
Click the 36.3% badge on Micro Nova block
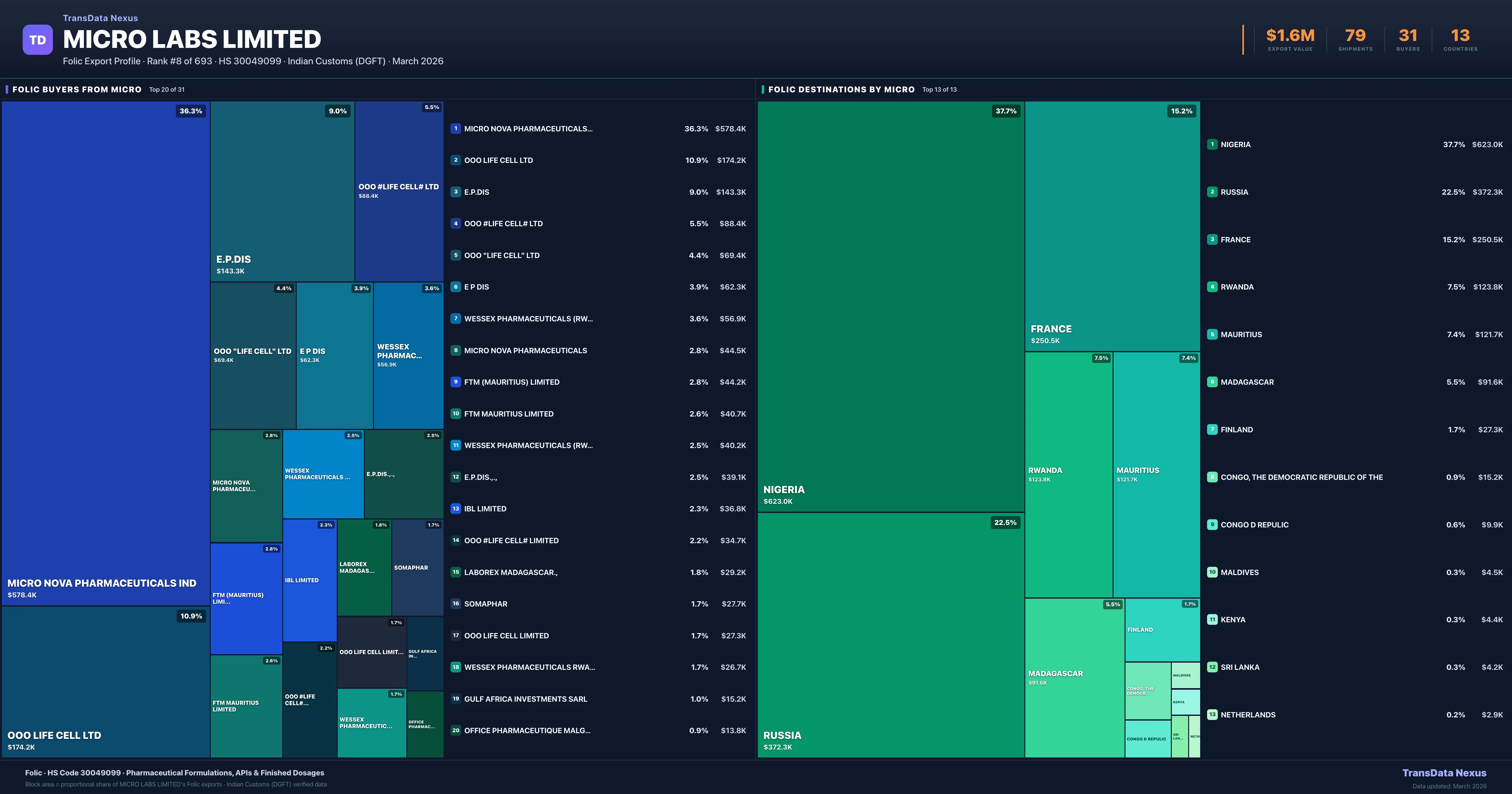191,111
